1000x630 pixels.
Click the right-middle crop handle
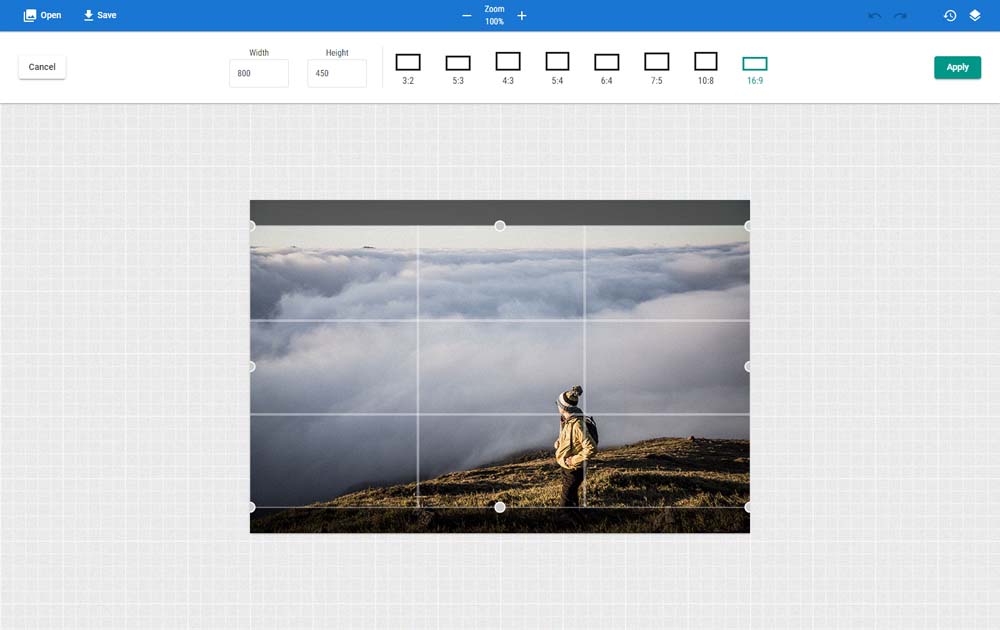click(748, 367)
